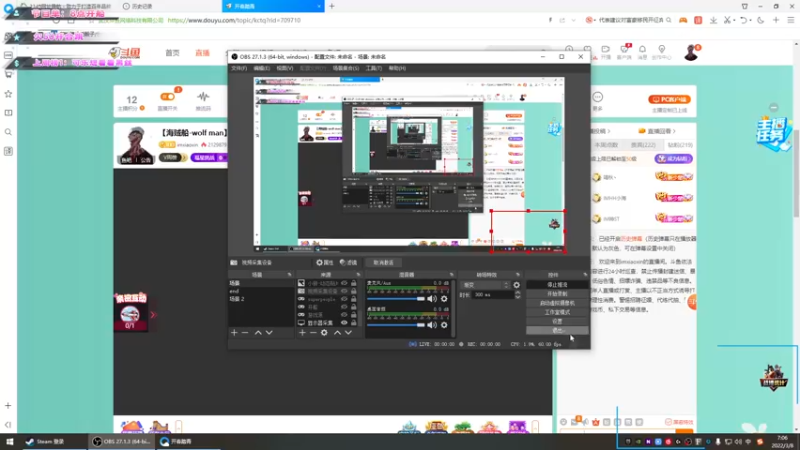Click 停止推流 stop streaming button
This screenshot has width=800, height=450.
pos(557,285)
